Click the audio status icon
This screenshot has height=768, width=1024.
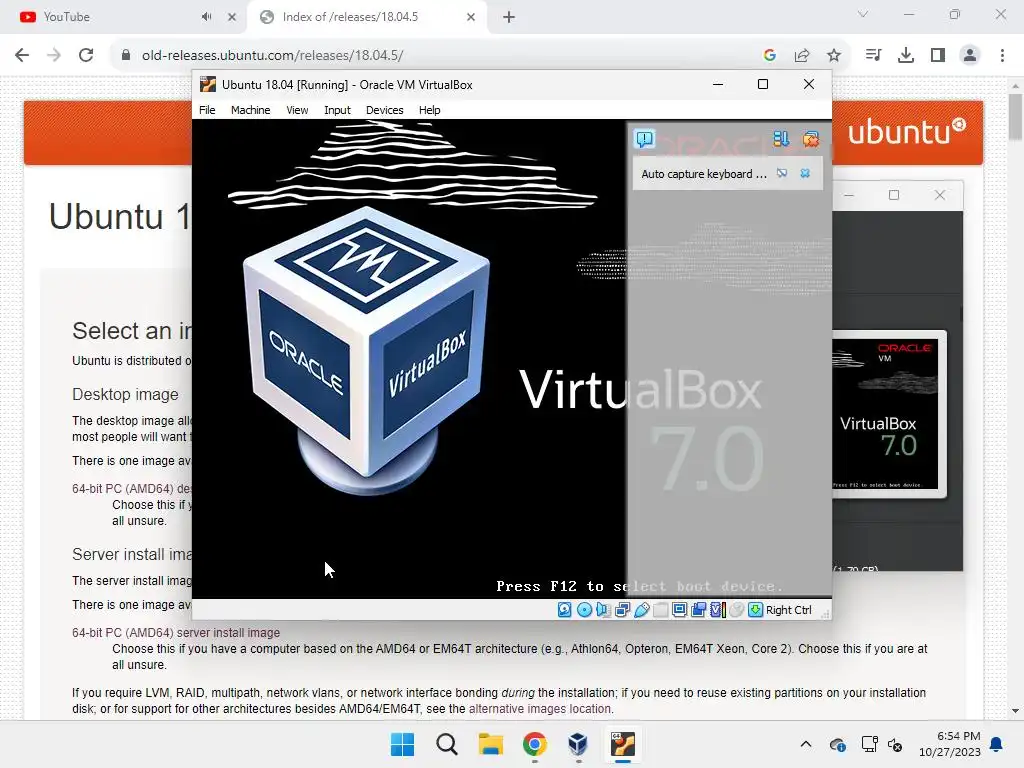pyautogui.click(x=603, y=609)
